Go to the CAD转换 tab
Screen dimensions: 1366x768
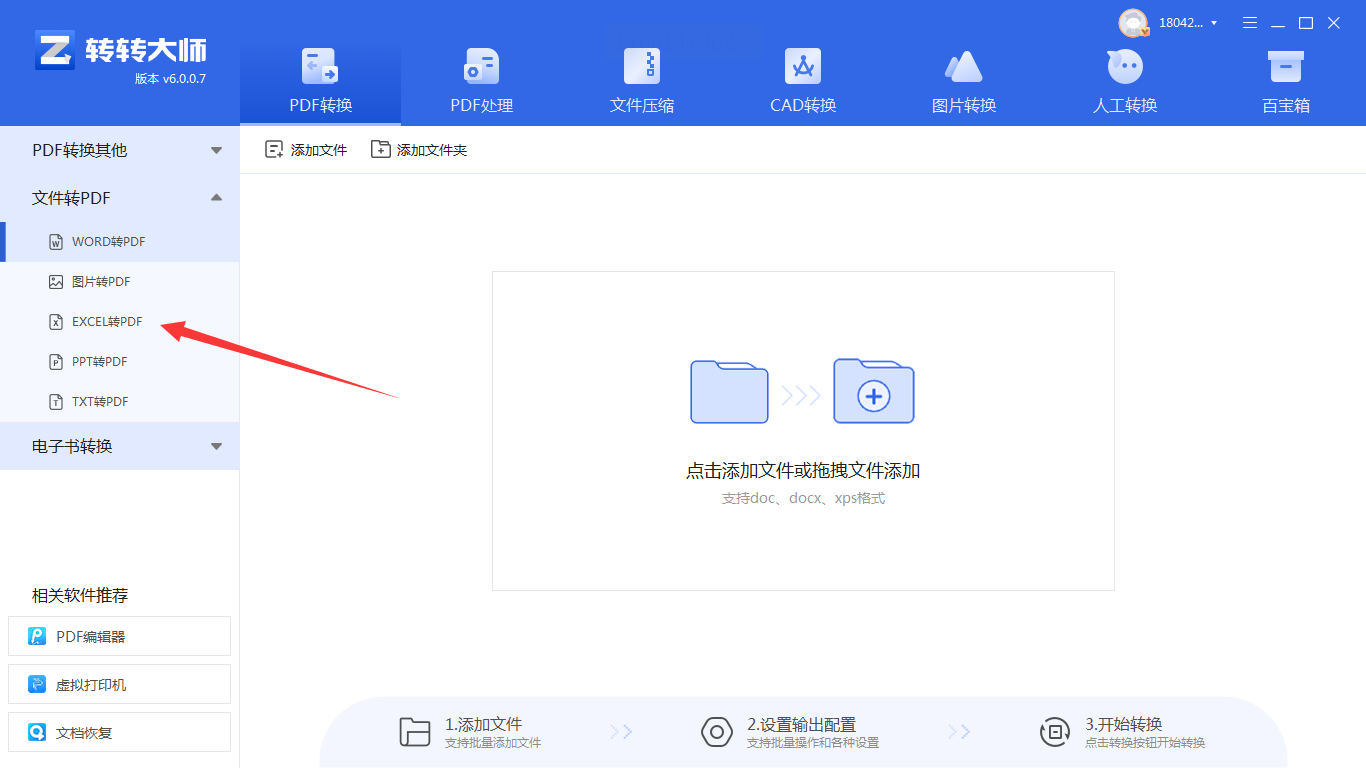click(803, 82)
